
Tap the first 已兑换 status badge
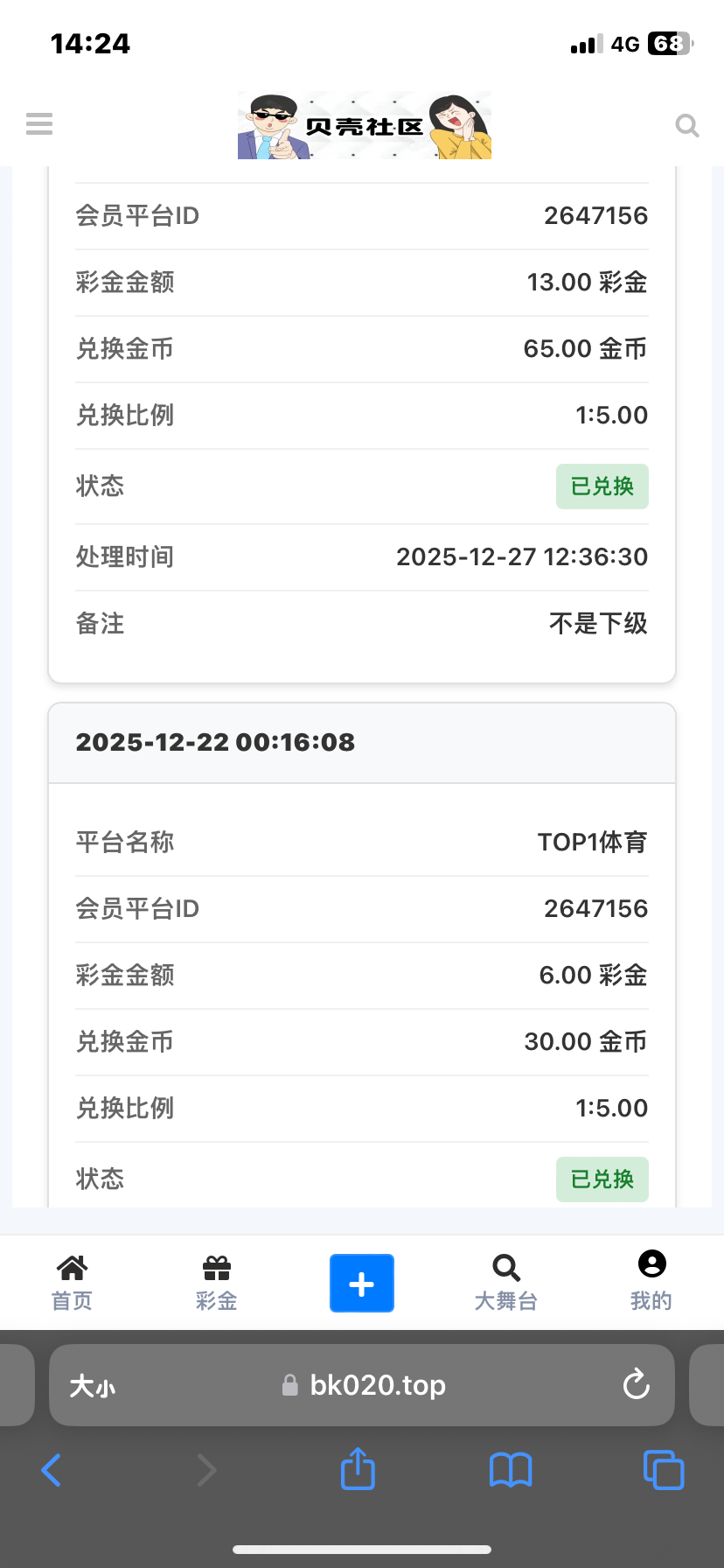click(602, 486)
